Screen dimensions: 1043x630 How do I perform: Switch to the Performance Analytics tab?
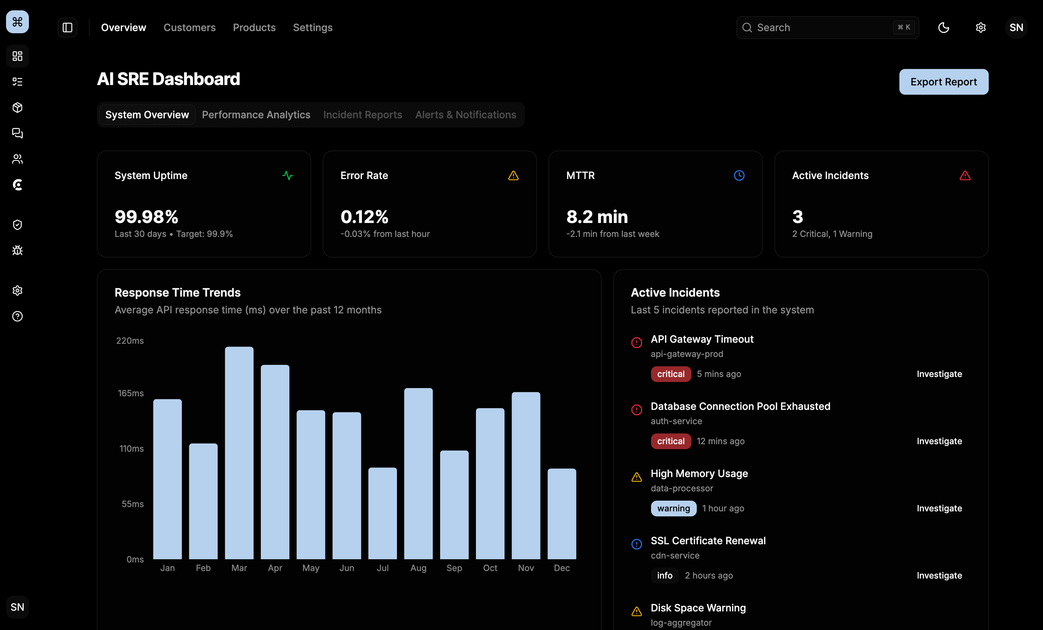pyautogui.click(x=256, y=115)
